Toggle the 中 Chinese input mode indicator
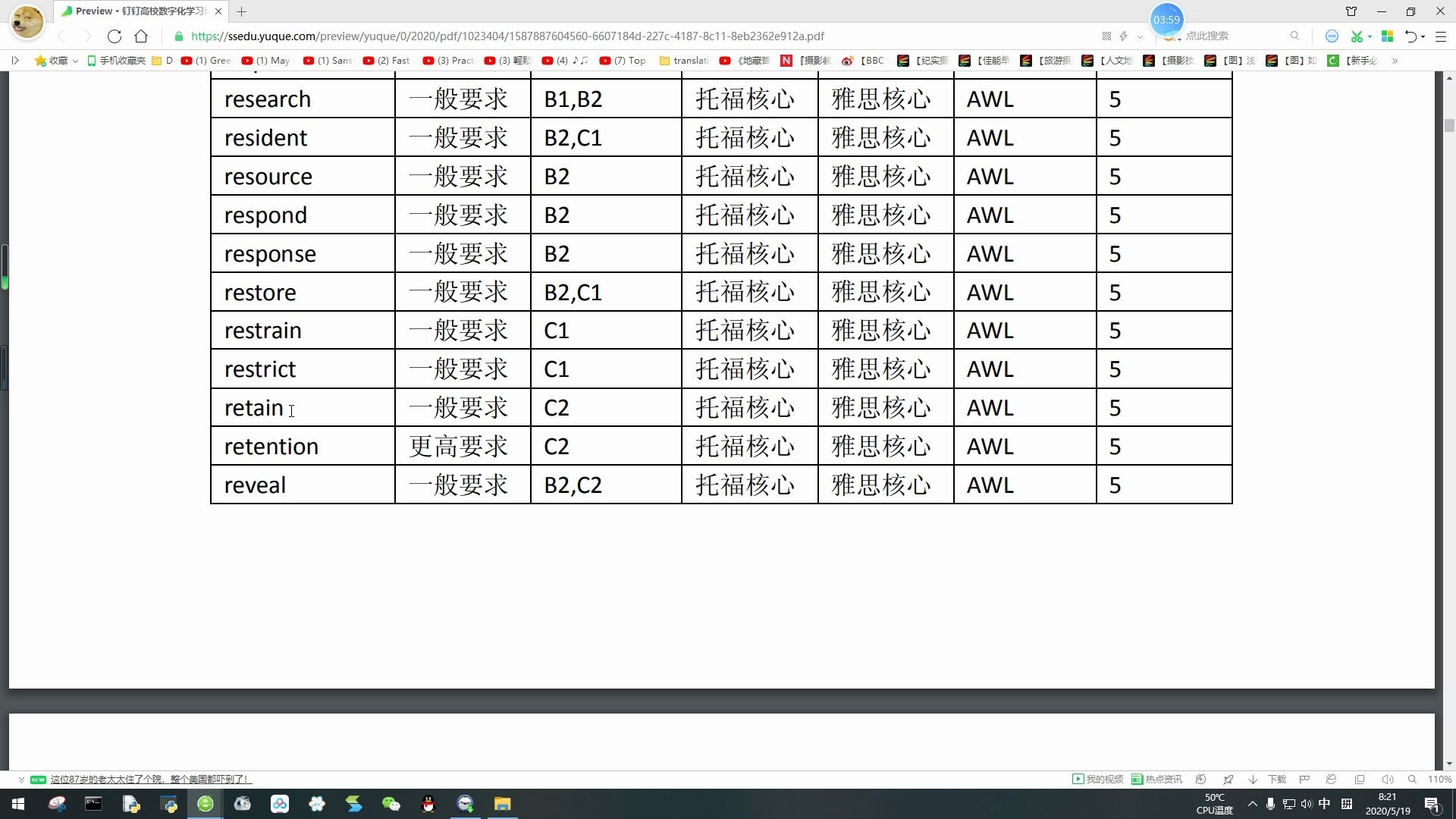The image size is (1456, 819). click(1324, 804)
